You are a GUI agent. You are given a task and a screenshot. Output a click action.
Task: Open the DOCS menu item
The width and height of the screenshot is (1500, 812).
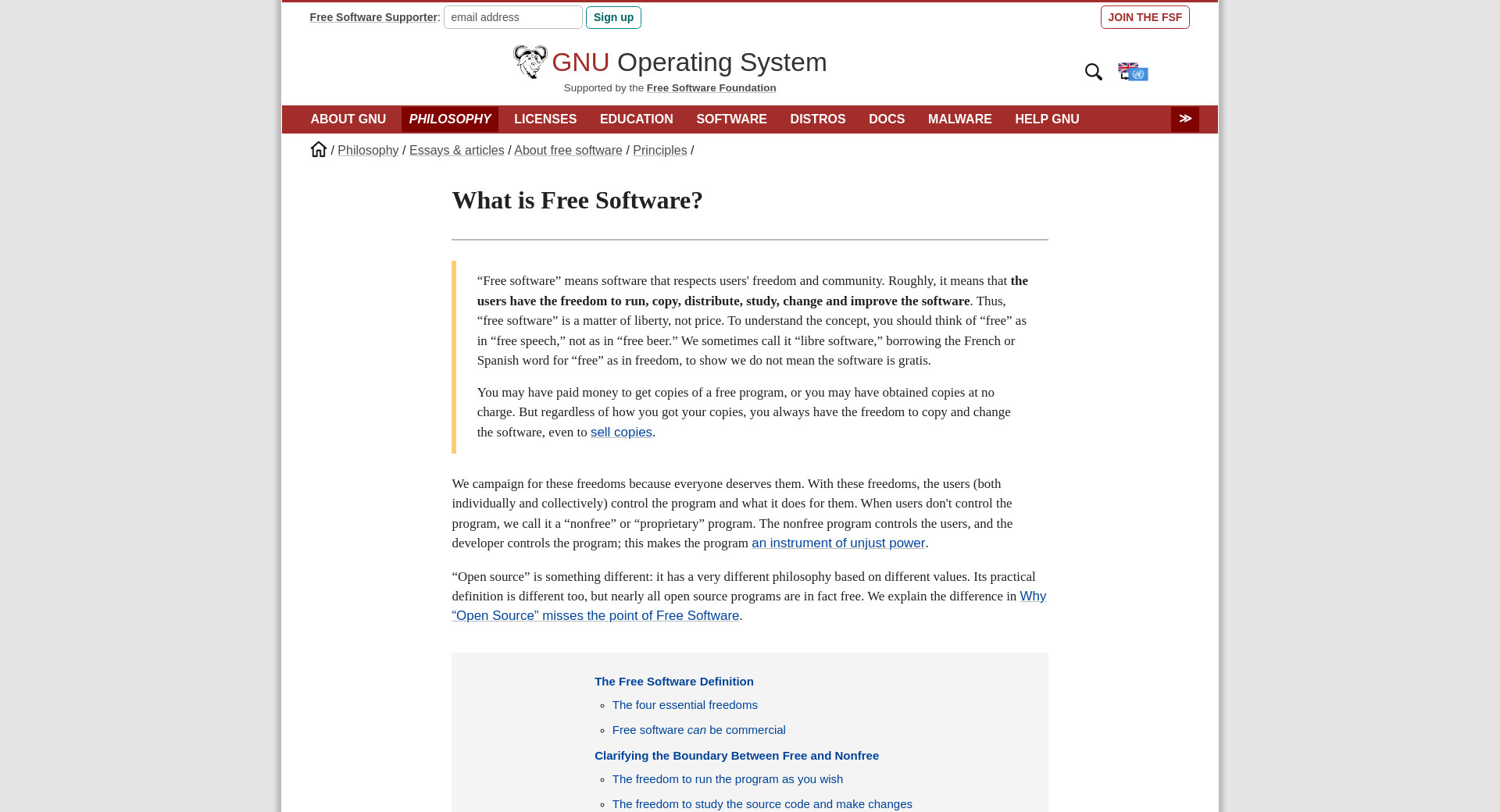click(887, 119)
